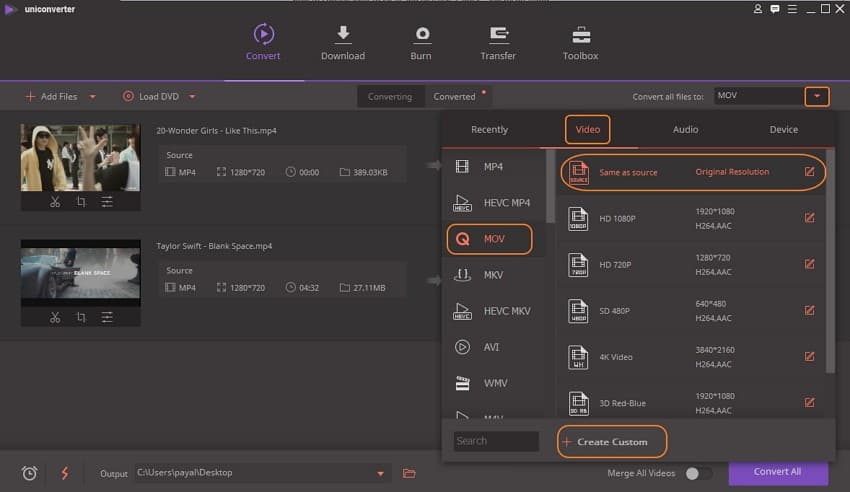This screenshot has width=850, height=492.
Task: Select MKV in the format list
Action: pos(493,275)
